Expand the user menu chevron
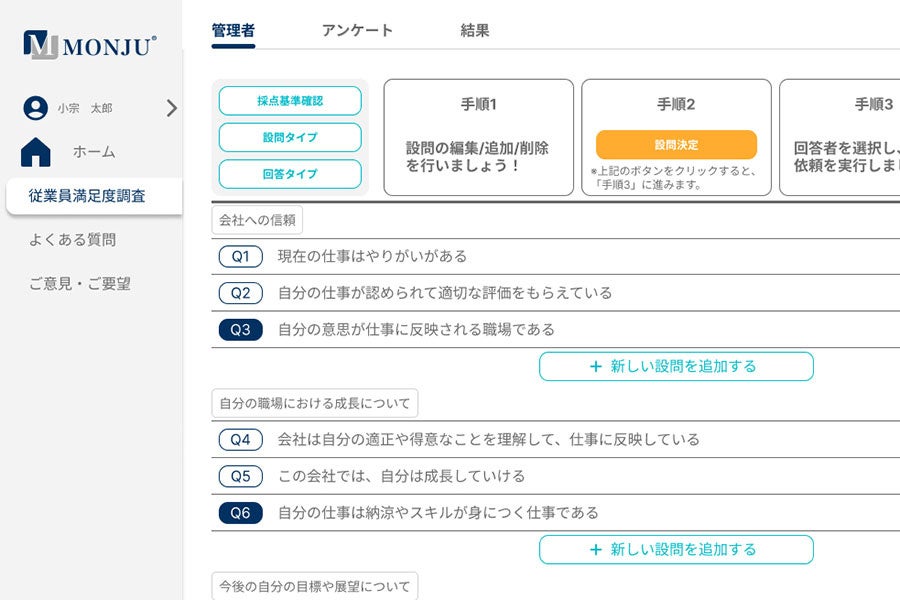The height and width of the screenshot is (600, 900). point(171,108)
